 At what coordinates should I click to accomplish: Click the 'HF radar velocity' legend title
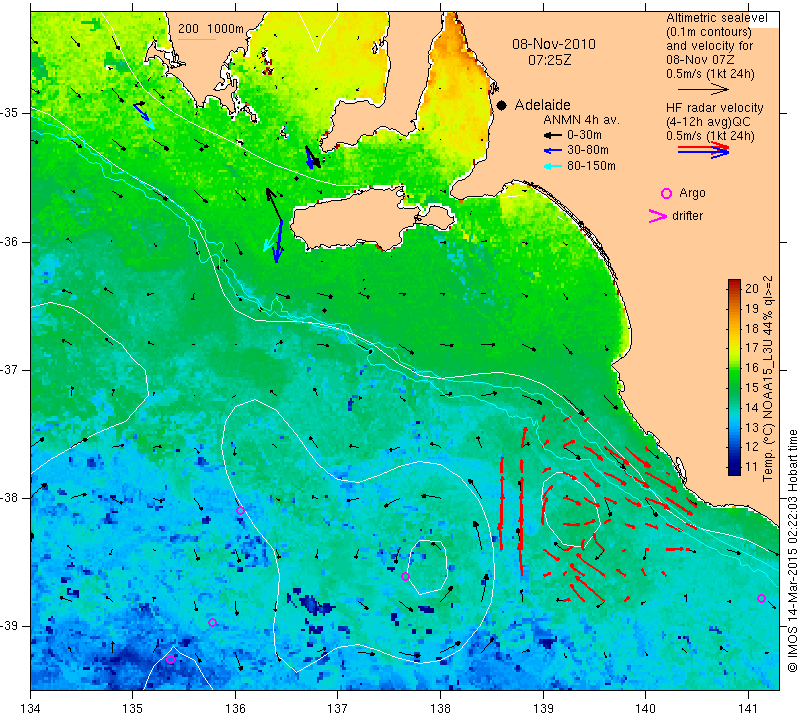click(714, 108)
